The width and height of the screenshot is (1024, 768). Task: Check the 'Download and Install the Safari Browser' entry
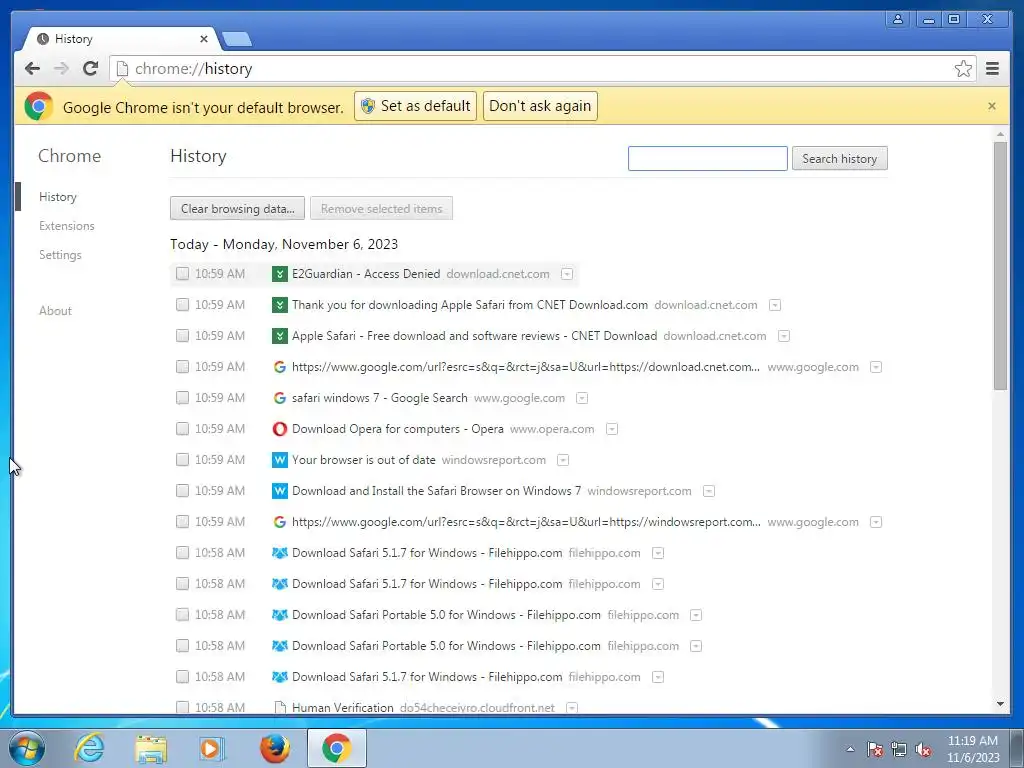(x=182, y=490)
